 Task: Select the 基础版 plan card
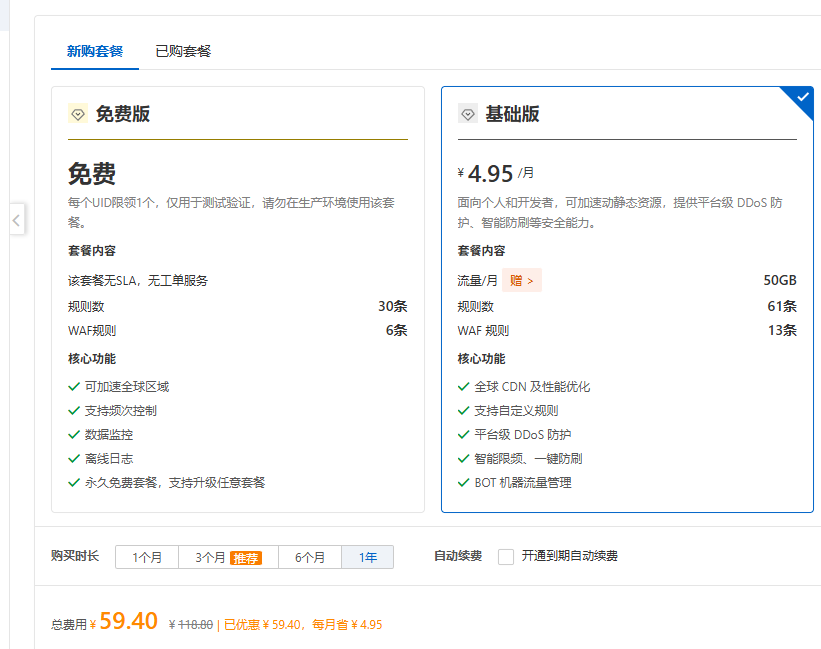click(627, 300)
